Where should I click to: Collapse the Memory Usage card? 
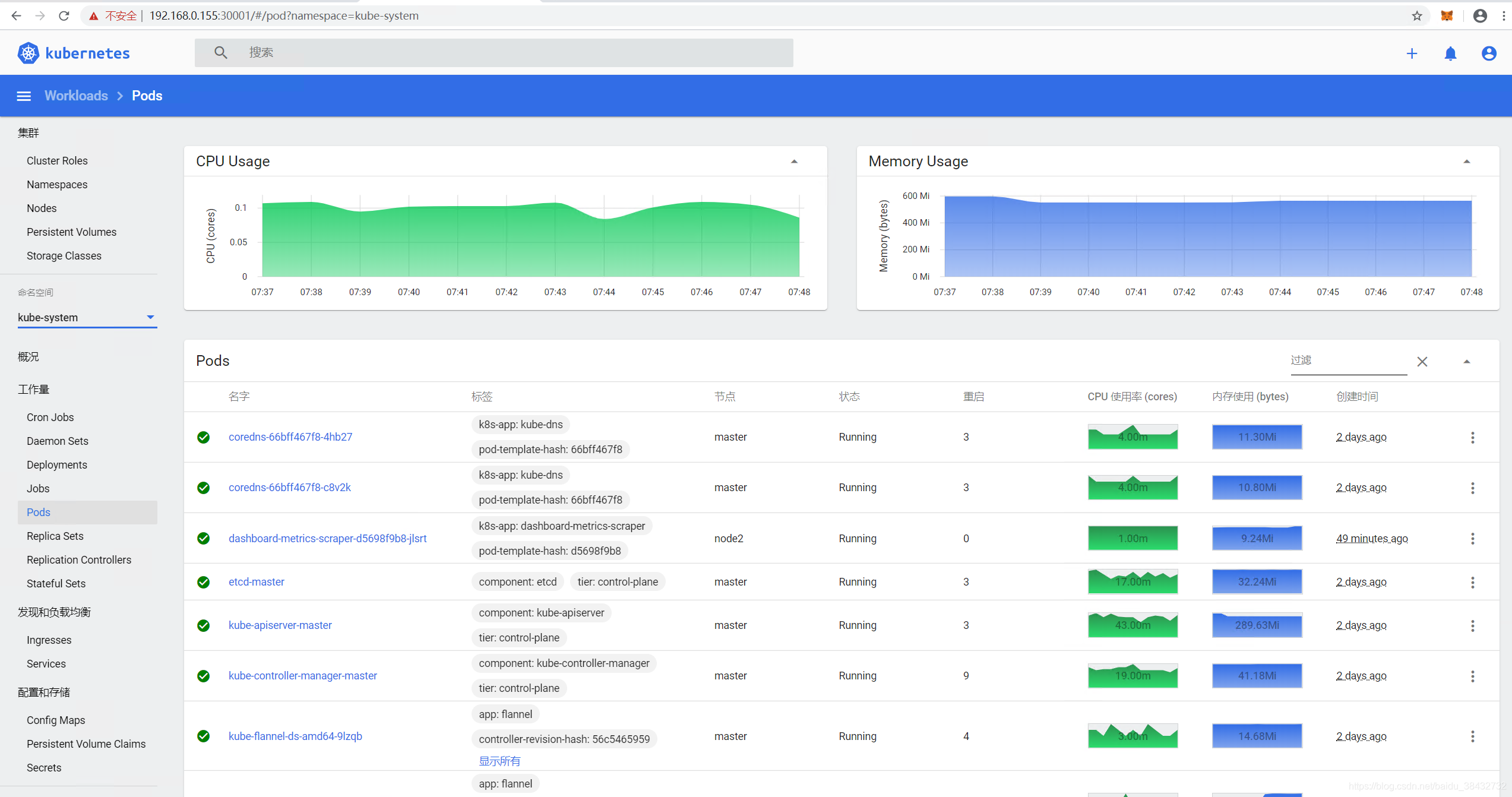(1466, 162)
